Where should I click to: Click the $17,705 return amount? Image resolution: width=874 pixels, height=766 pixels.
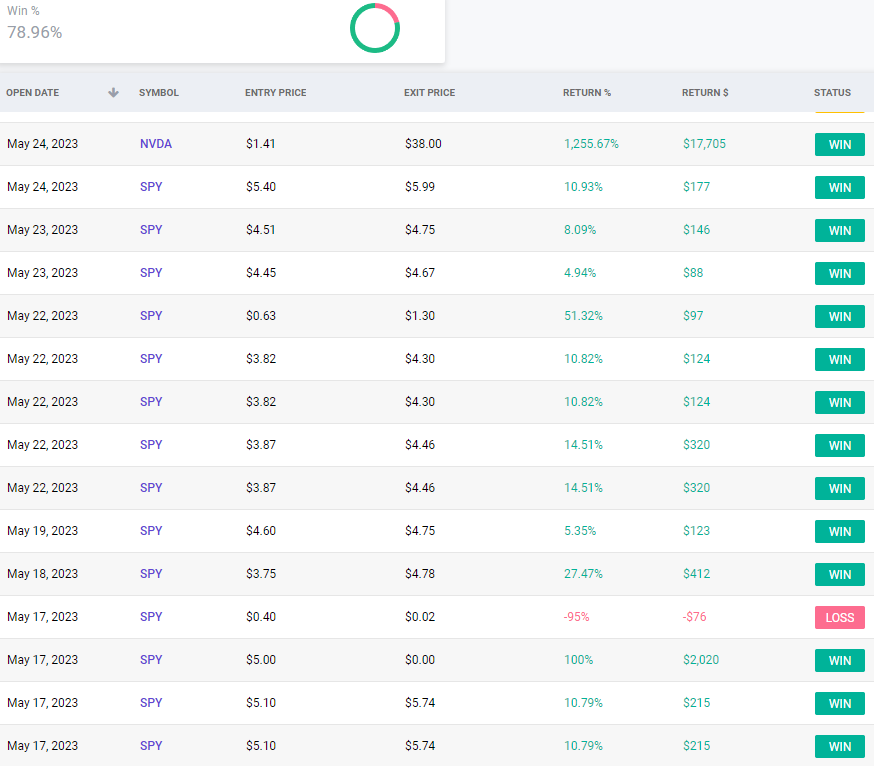tap(704, 144)
